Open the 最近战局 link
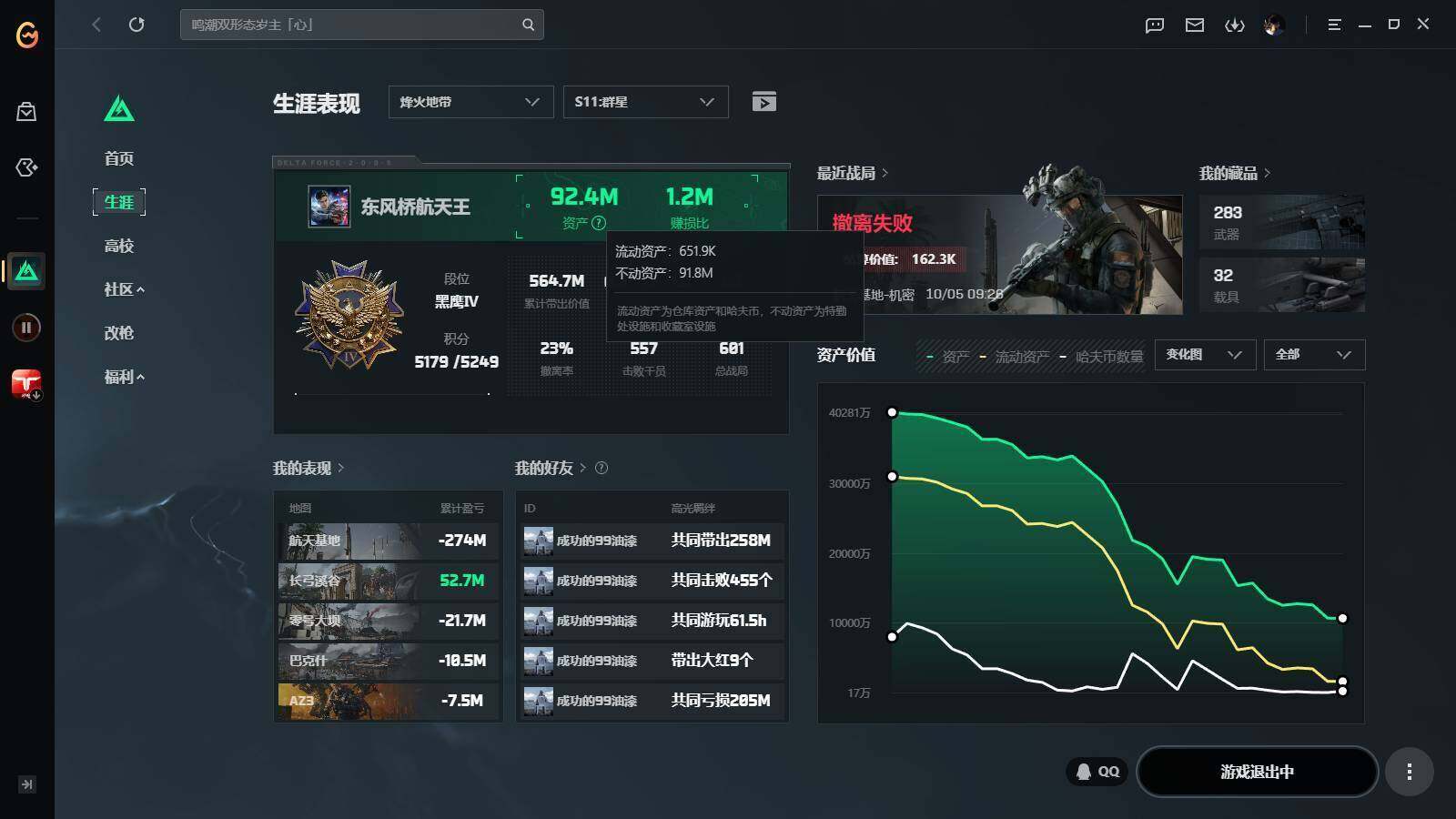The height and width of the screenshot is (819, 1456). (x=853, y=173)
